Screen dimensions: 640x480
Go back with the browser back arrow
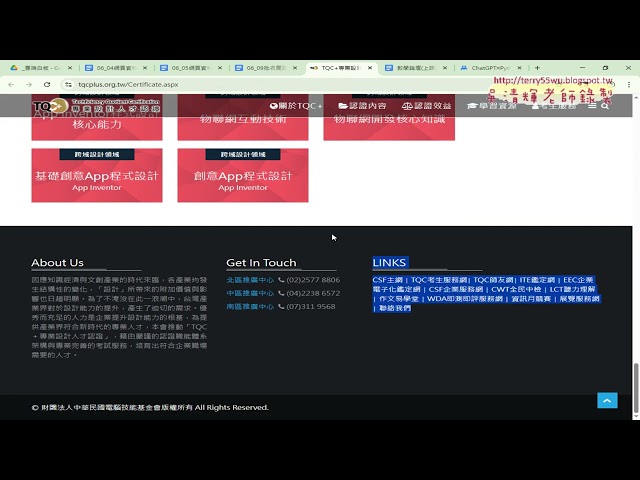click(x=11, y=84)
